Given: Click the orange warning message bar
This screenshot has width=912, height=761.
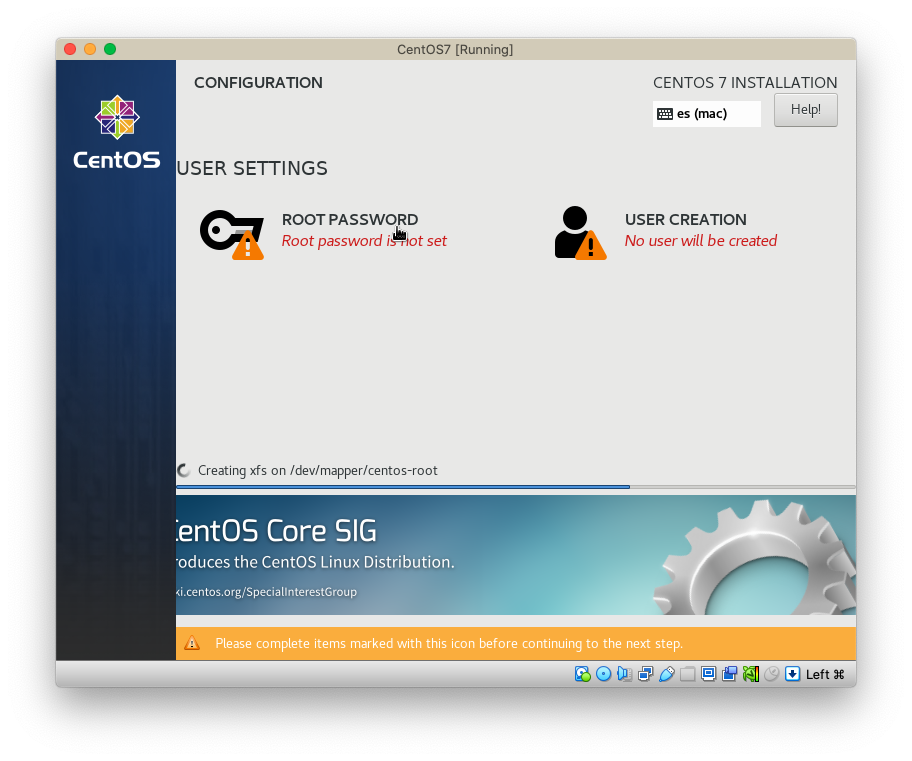Looking at the screenshot, I should coord(515,643).
